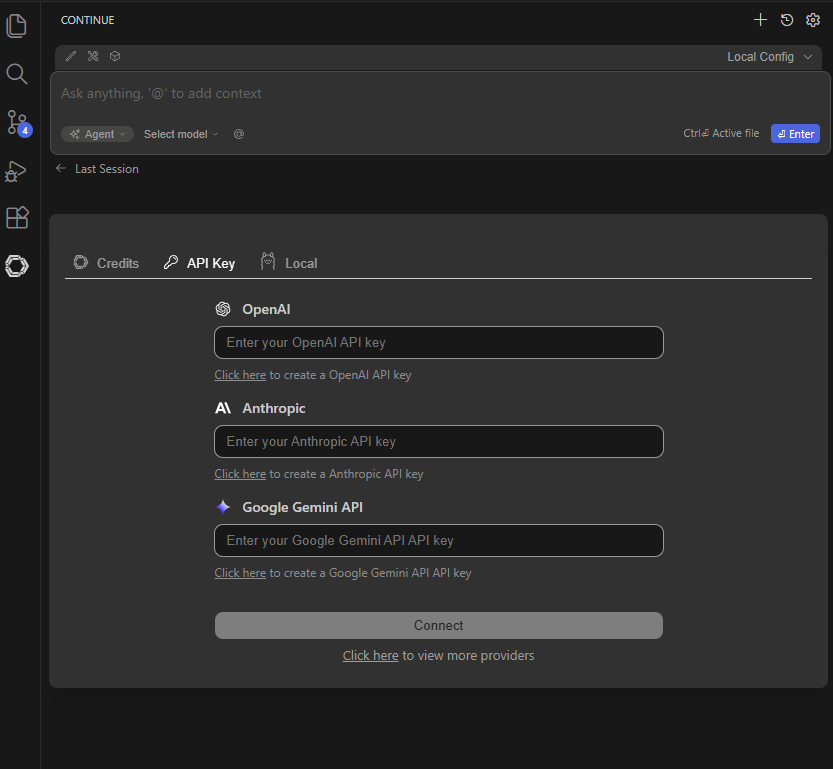
Task: Open the Extensions icon in activity bar
Action: (x=16, y=217)
